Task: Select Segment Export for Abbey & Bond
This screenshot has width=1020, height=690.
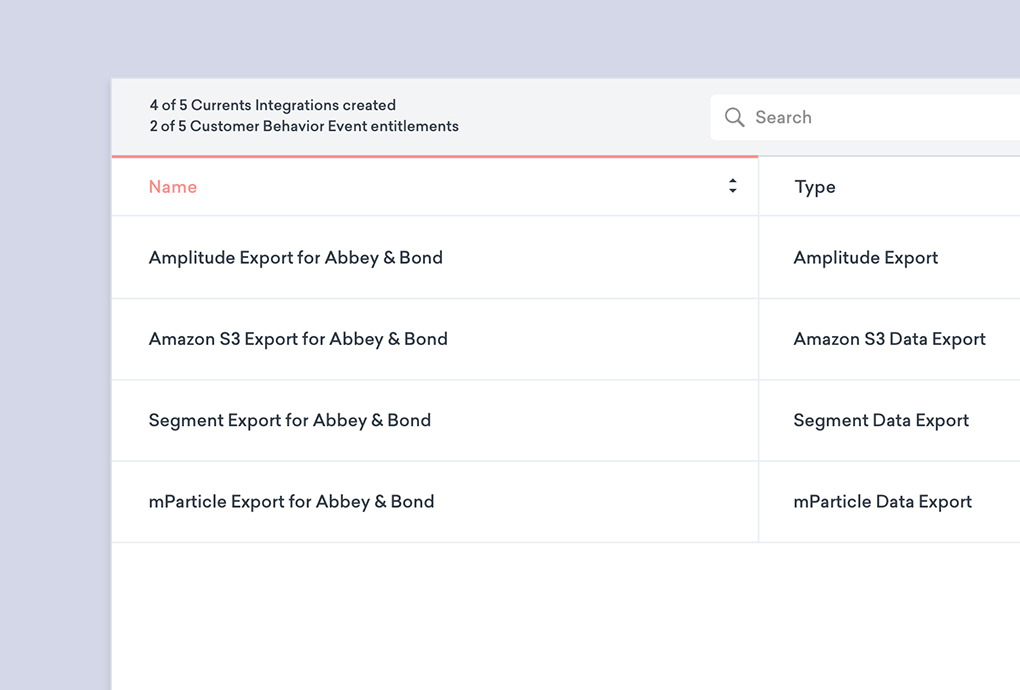Action: 289,420
